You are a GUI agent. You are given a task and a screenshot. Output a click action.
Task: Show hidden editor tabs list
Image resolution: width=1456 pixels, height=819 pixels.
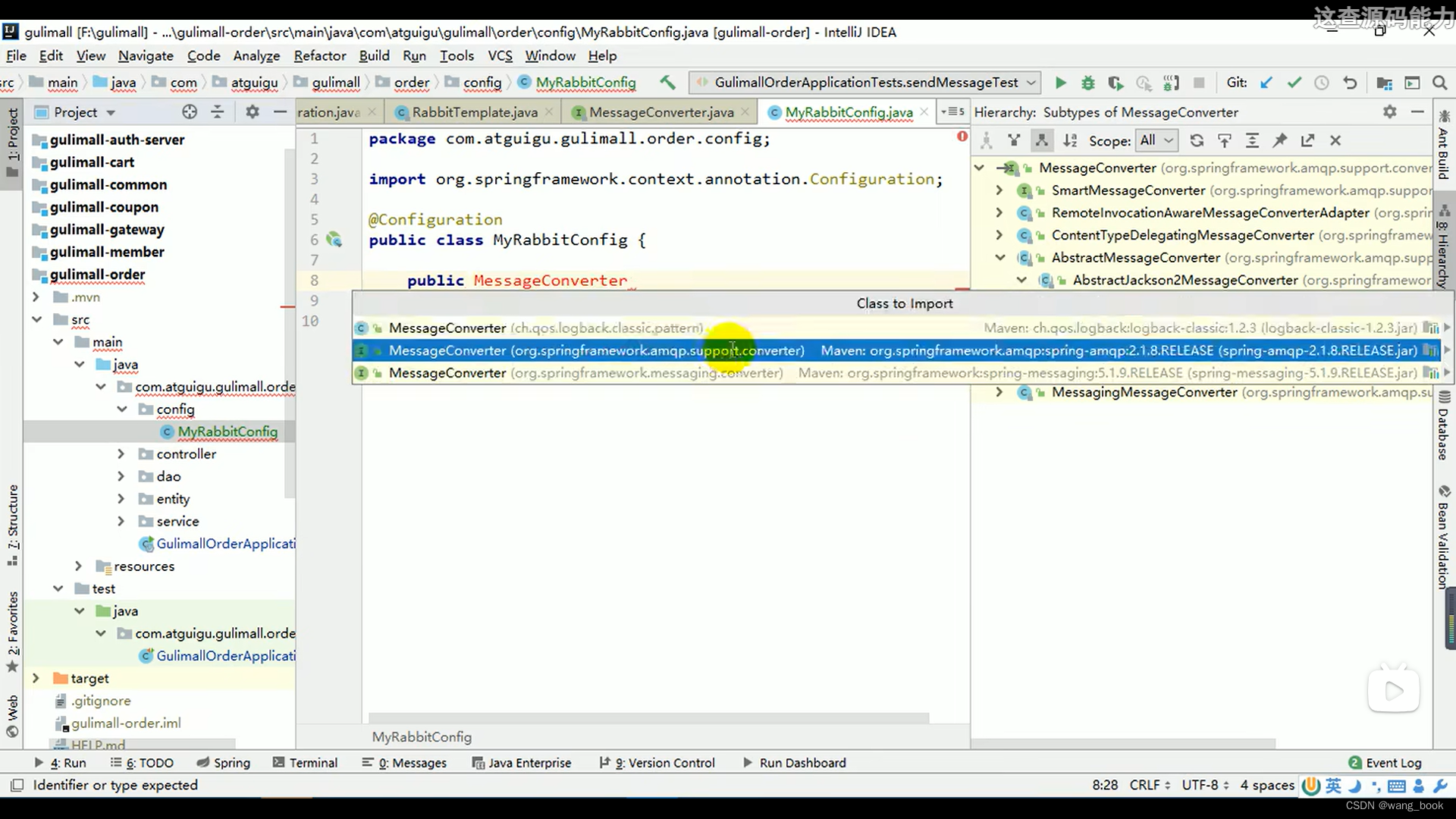click(x=953, y=112)
